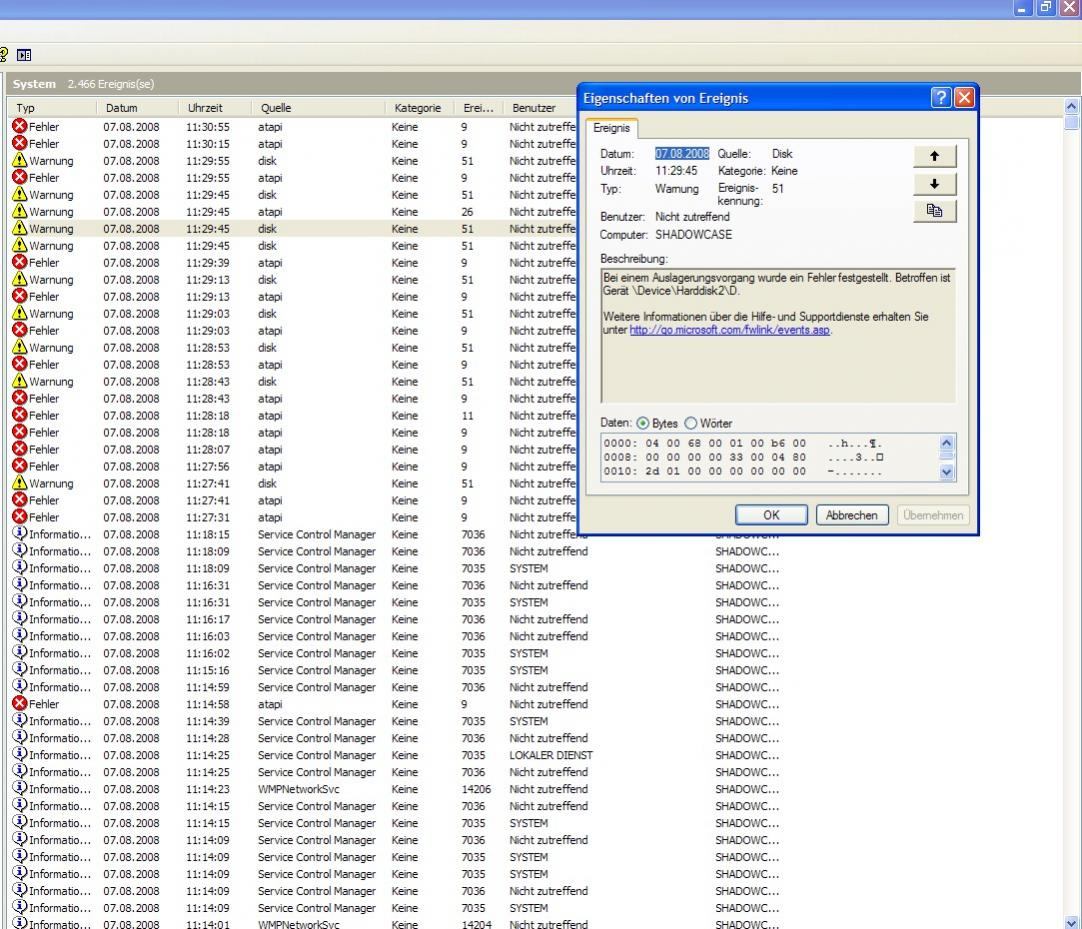This screenshot has width=1082, height=929.
Task: Click the highlighted date field 07.08.2008
Action: click(x=682, y=153)
